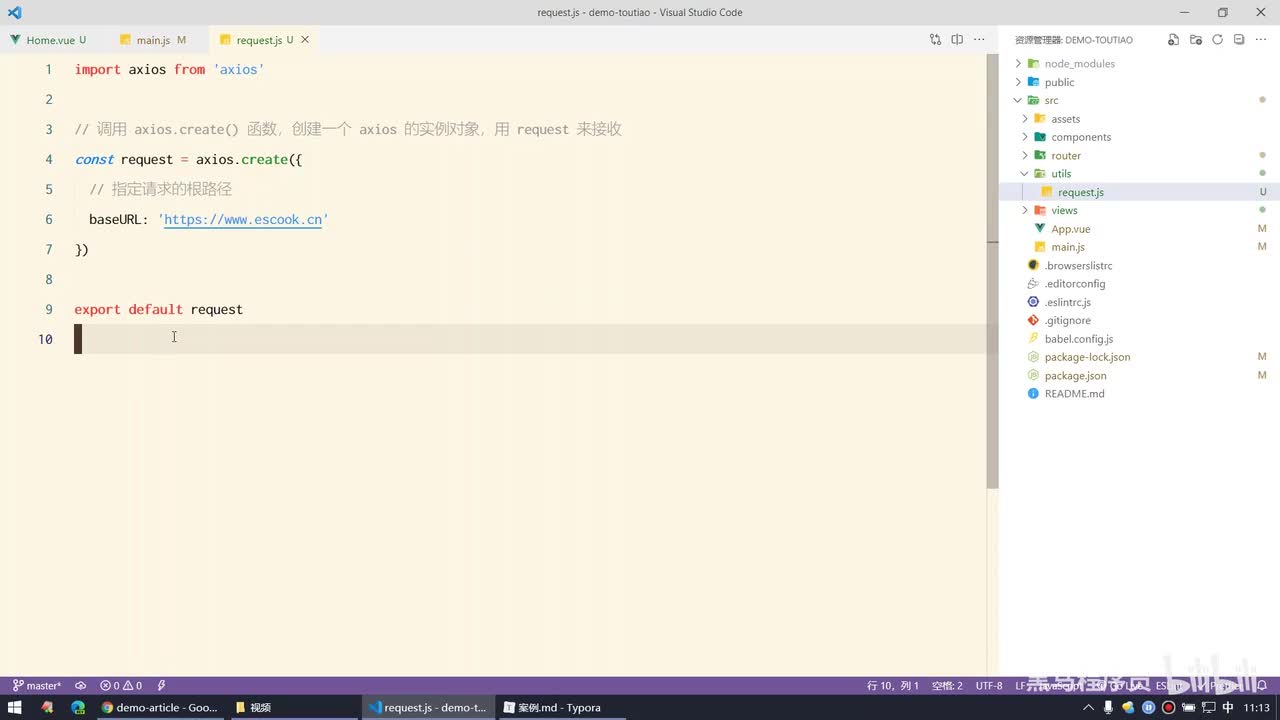Switch to demo-article Chrome window in taskbar
This screenshot has width=1280, height=720.
tap(160, 707)
